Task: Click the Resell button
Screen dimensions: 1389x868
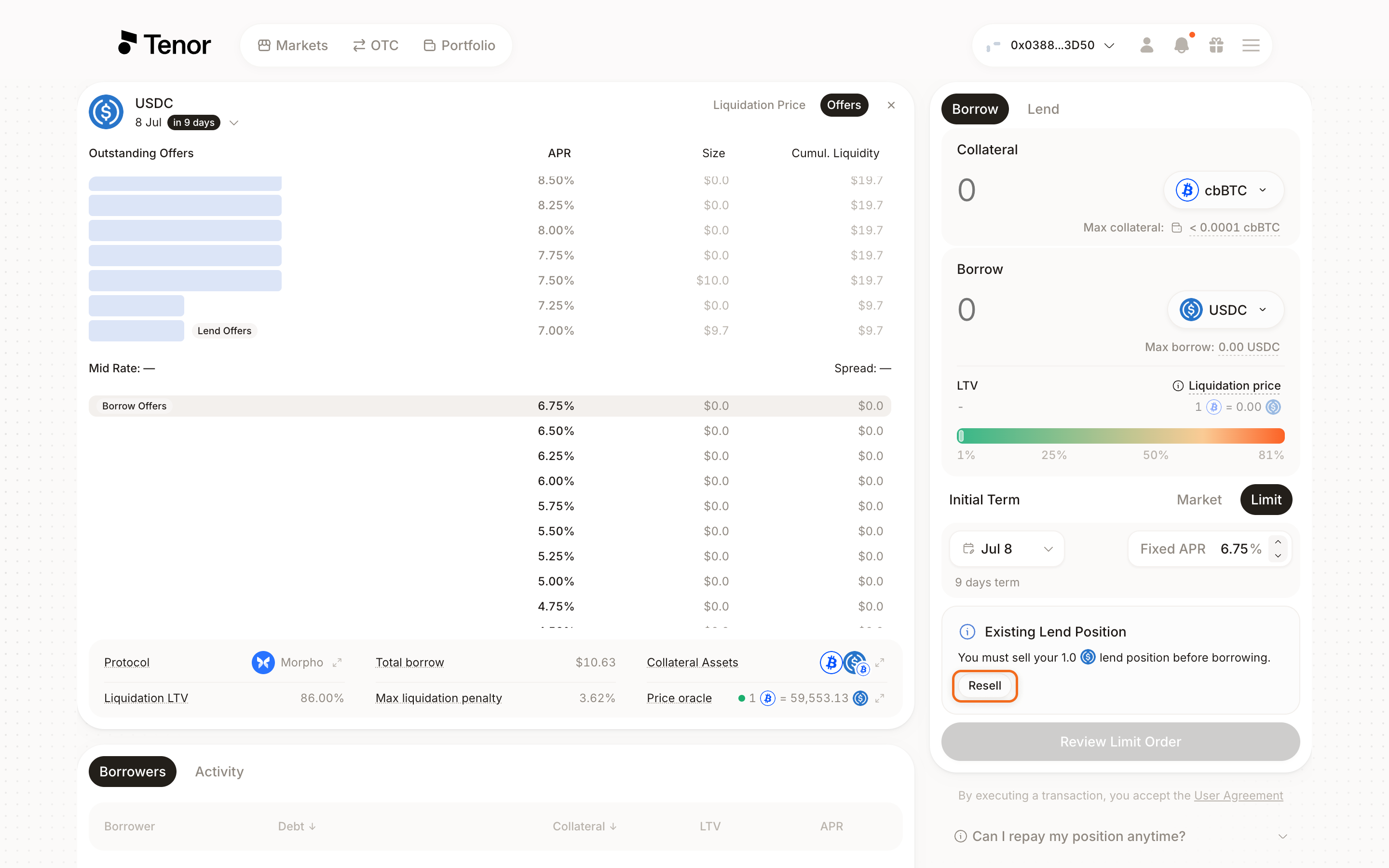Action: (x=984, y=685)
